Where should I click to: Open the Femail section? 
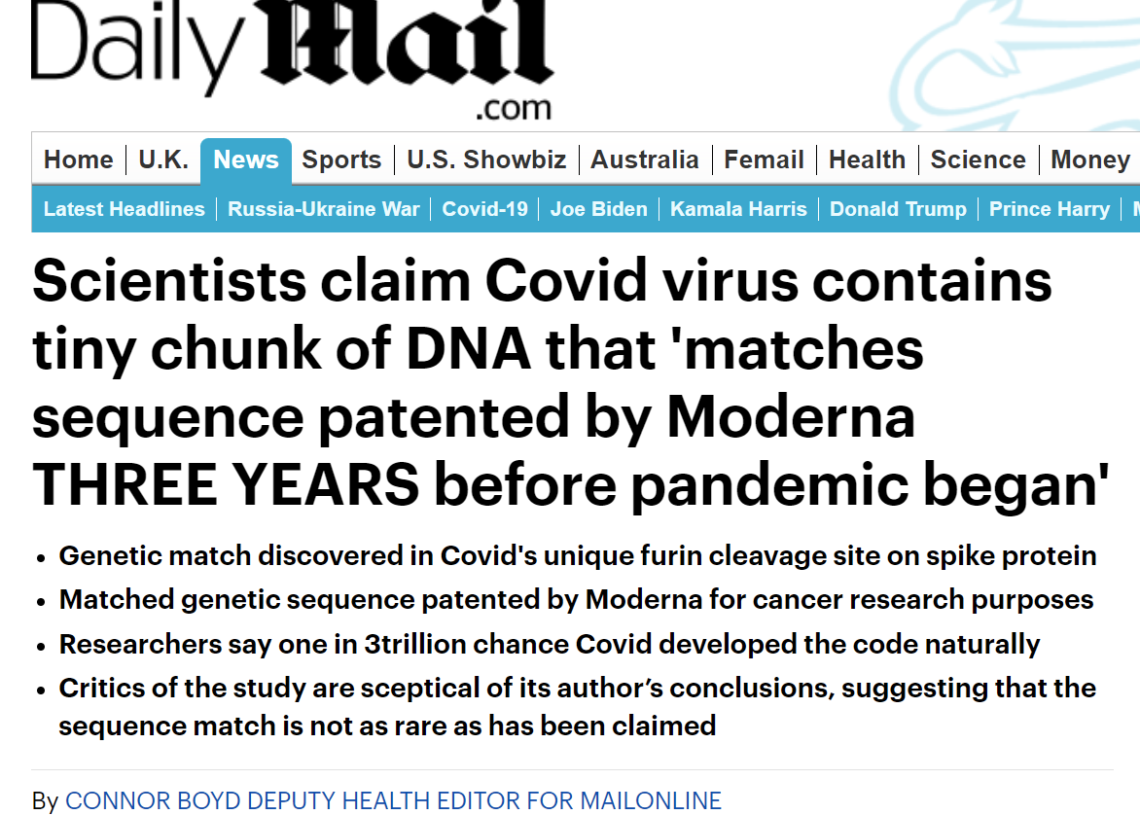tap(764, 159)
